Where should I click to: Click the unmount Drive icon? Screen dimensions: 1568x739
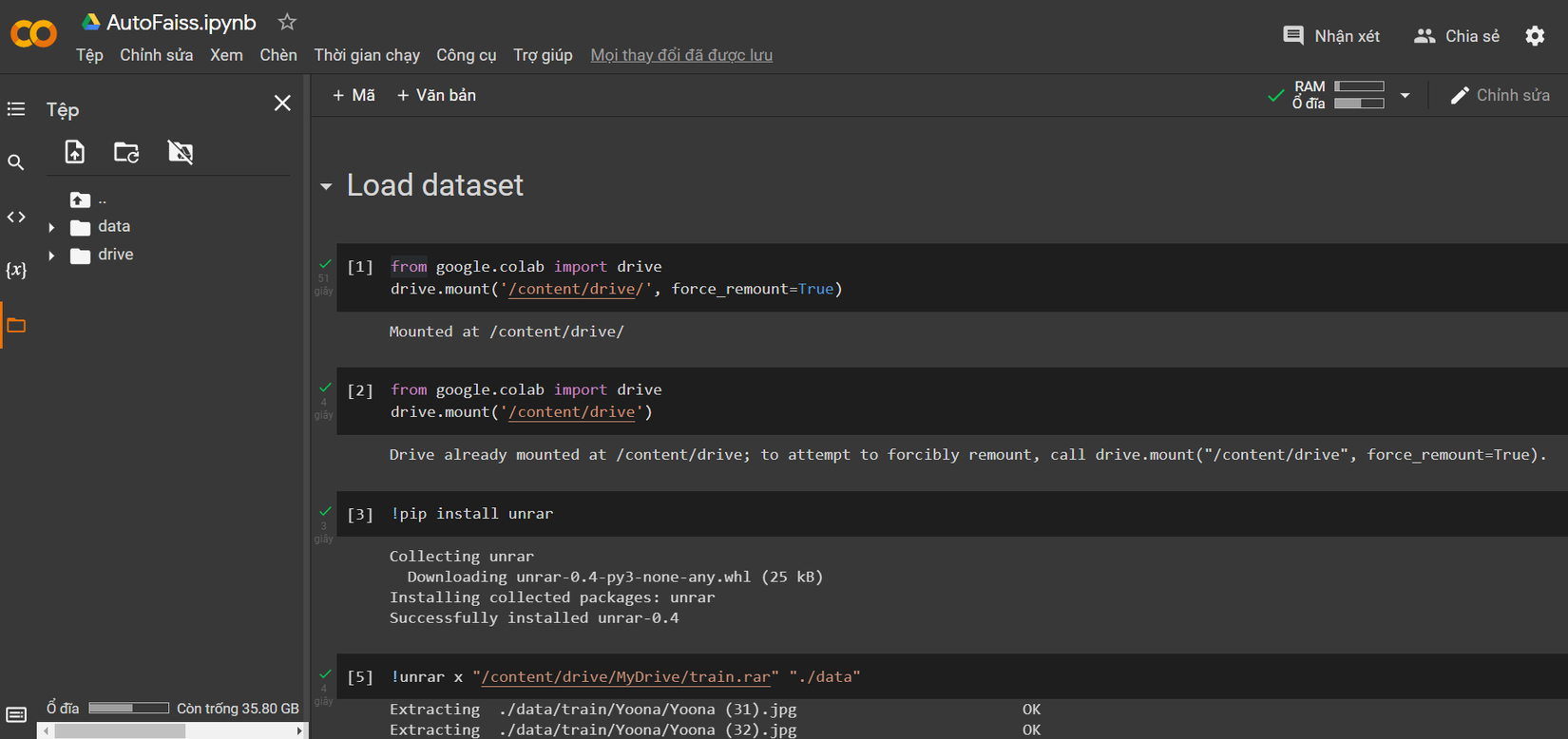pyautogui.click(x=181, y=152)
